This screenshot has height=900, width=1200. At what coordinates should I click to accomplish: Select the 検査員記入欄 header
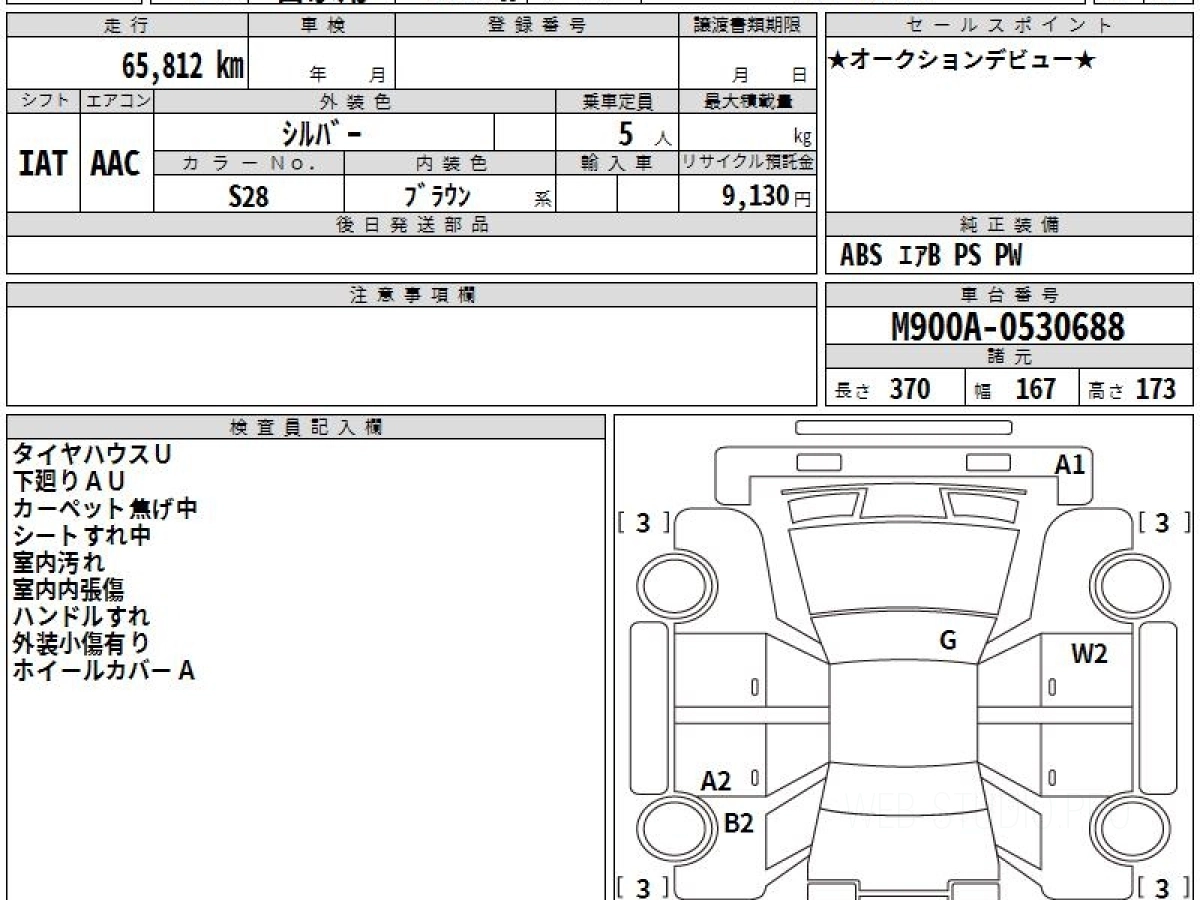pos(306,427)
